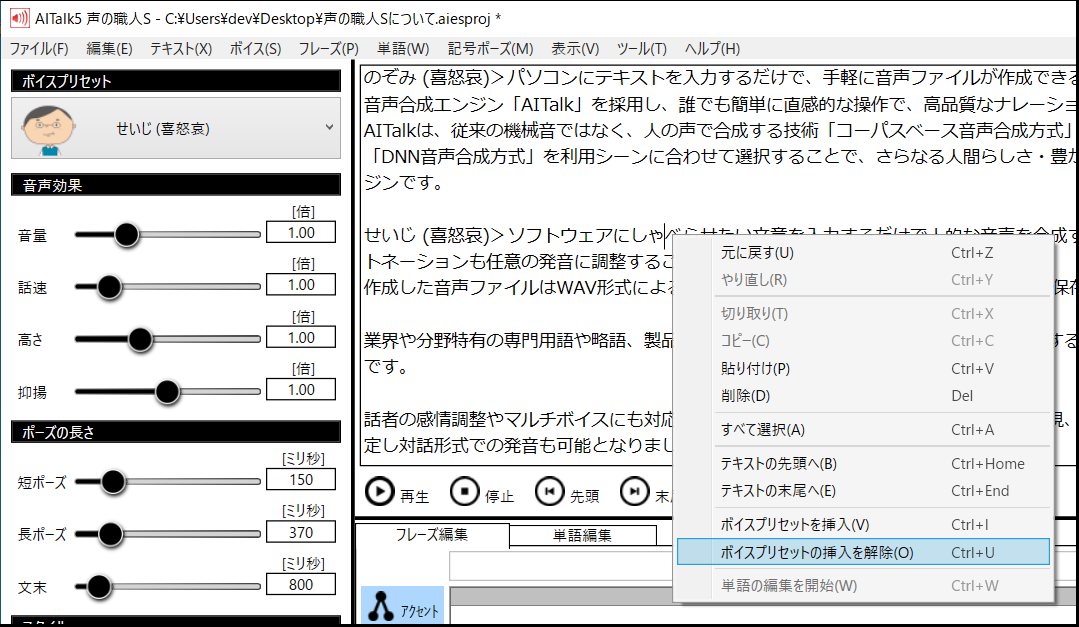Click the せいじ voice preset avatar
The width and height of the screenshot is (1079, 627).
point(47,129)
